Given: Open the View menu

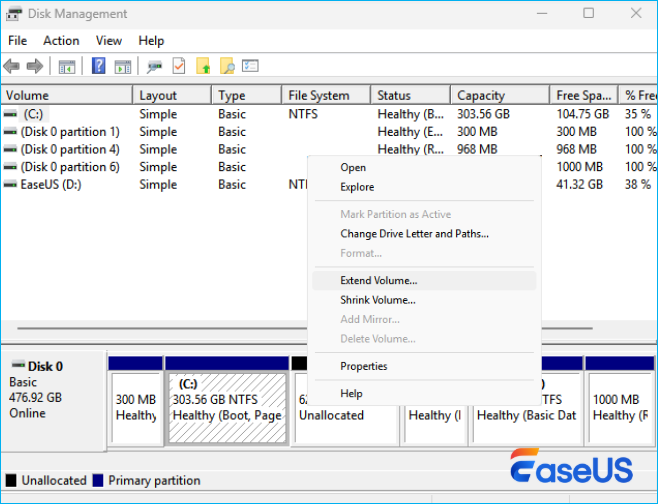Looking at the screenshot, I should (109, 41).
